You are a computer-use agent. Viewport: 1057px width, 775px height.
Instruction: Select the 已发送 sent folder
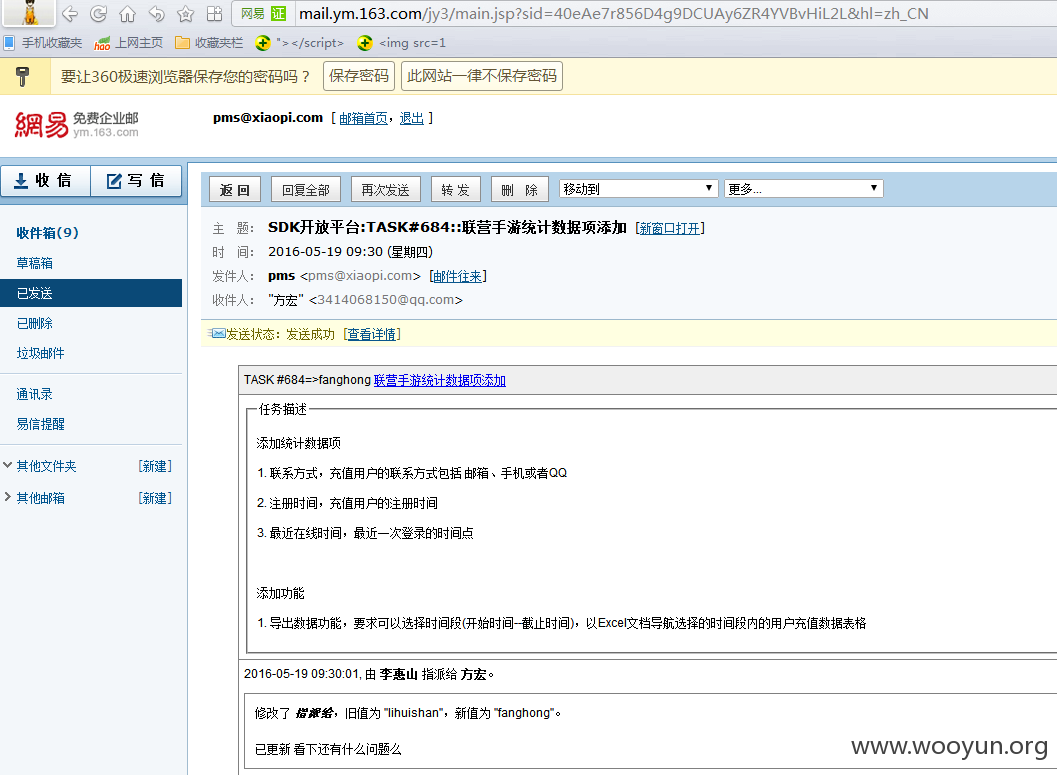tap(91, 293)
